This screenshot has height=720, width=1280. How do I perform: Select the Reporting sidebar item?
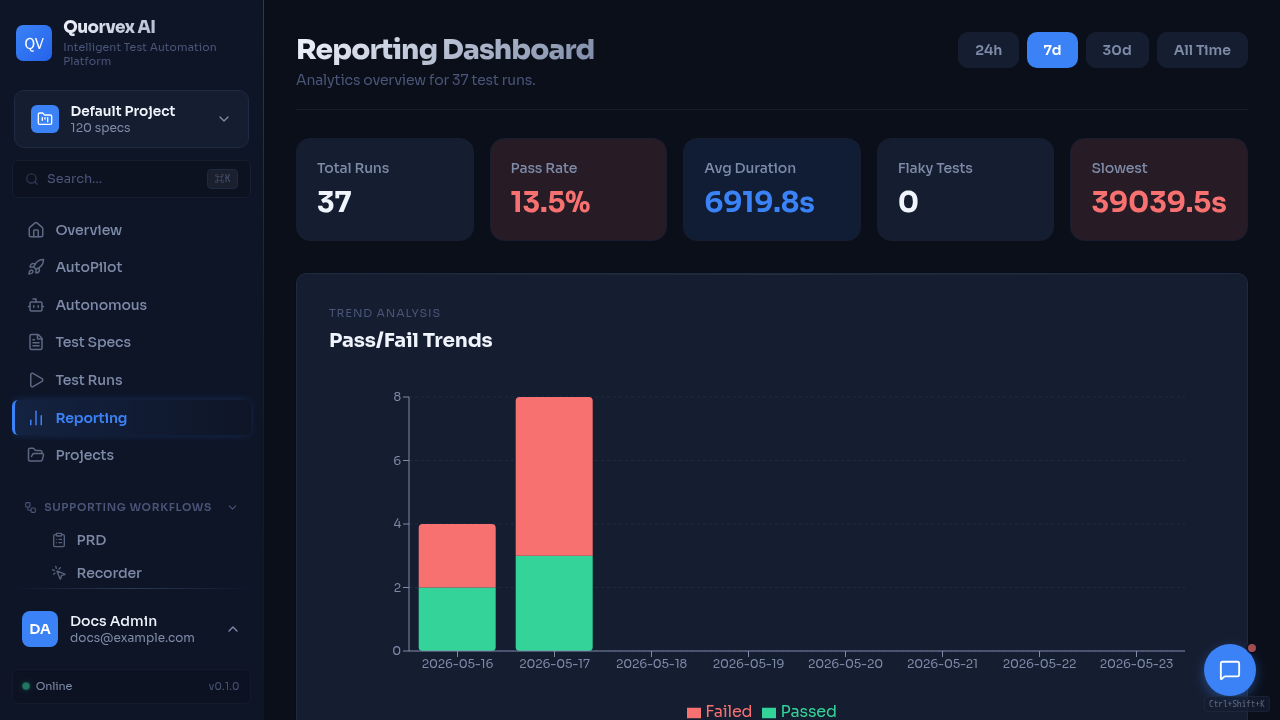click(x=131, y=418)
